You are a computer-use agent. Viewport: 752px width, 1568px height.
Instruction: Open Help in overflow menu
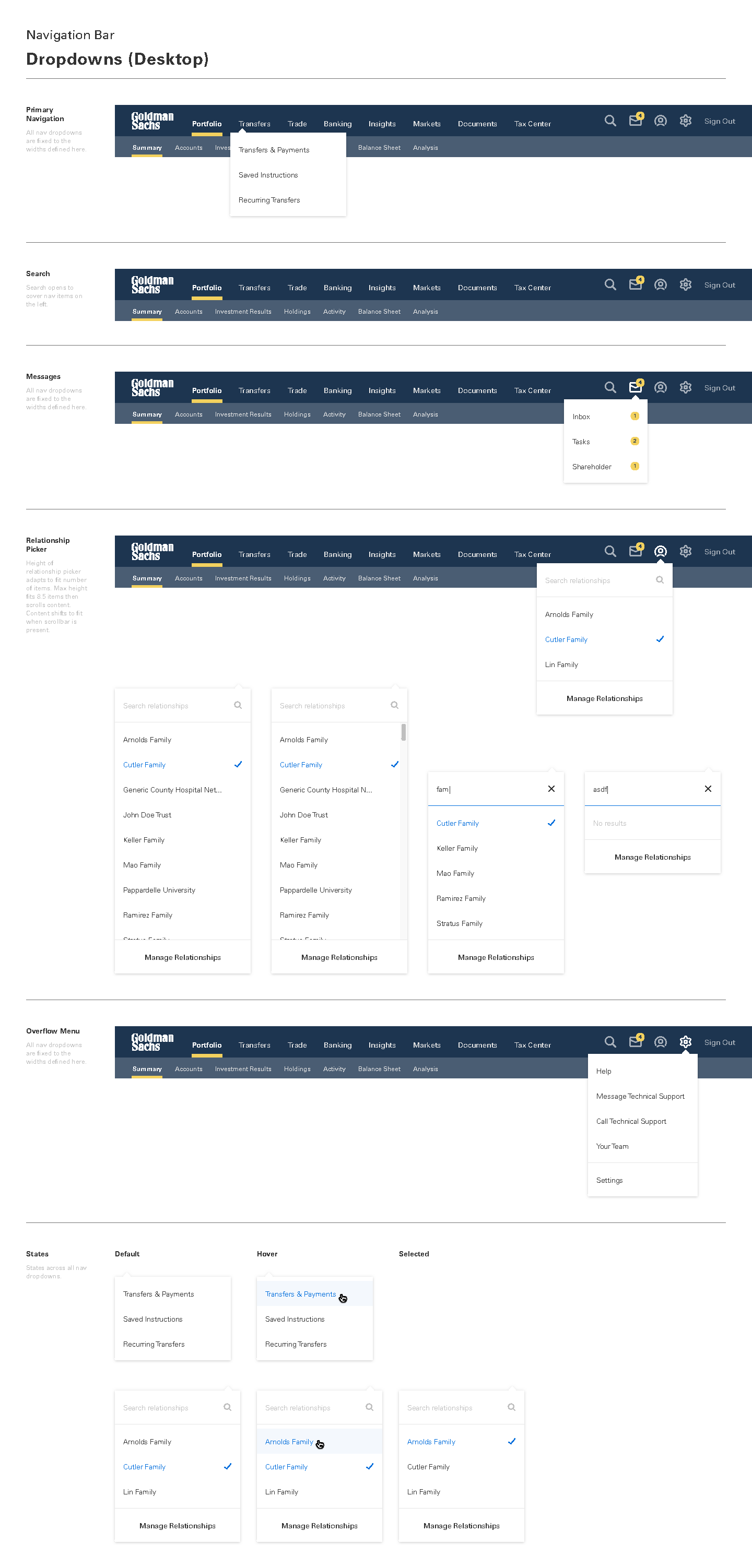tap(642, 1071)
